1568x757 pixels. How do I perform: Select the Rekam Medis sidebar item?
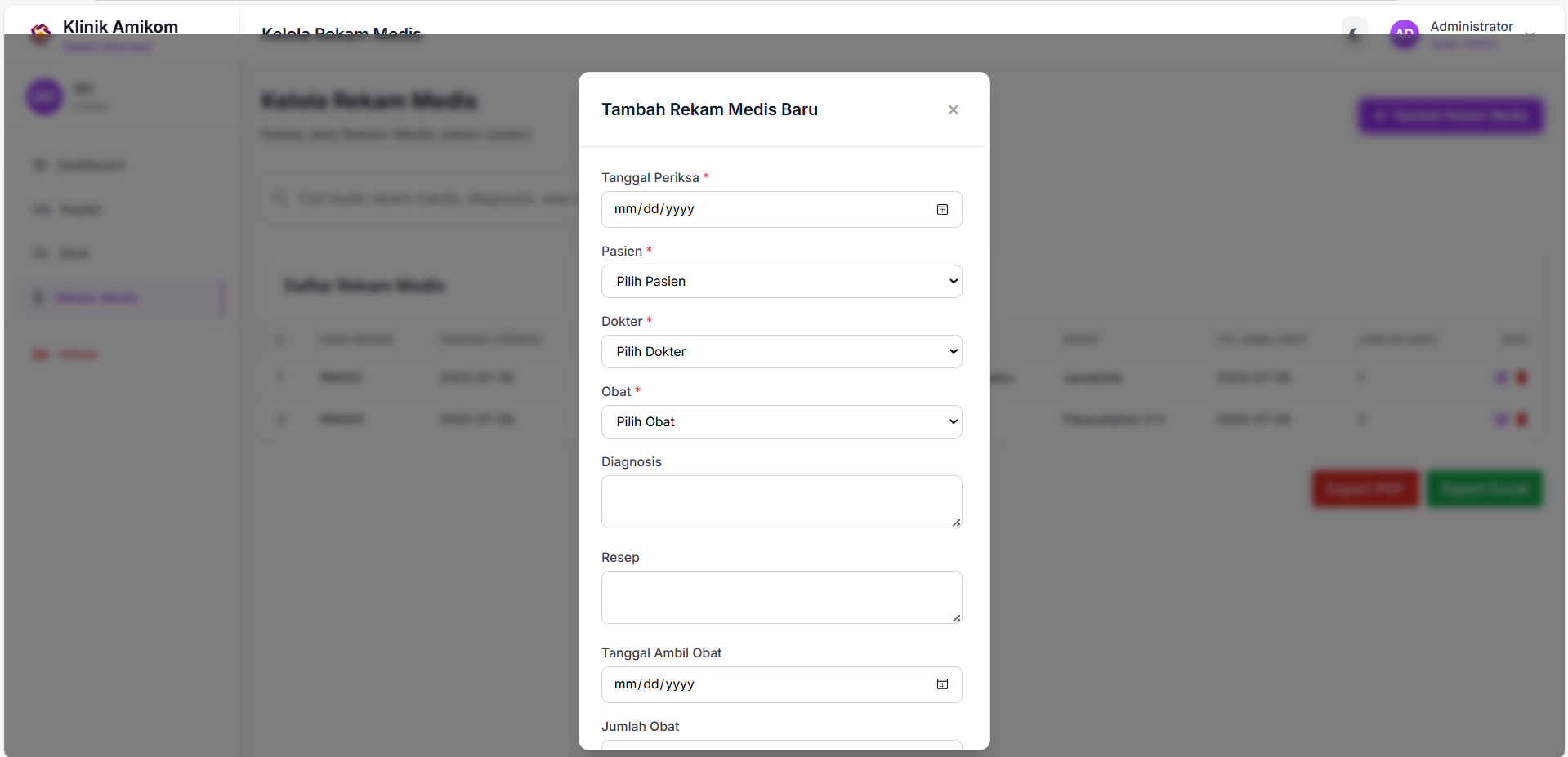pos(96,297)
